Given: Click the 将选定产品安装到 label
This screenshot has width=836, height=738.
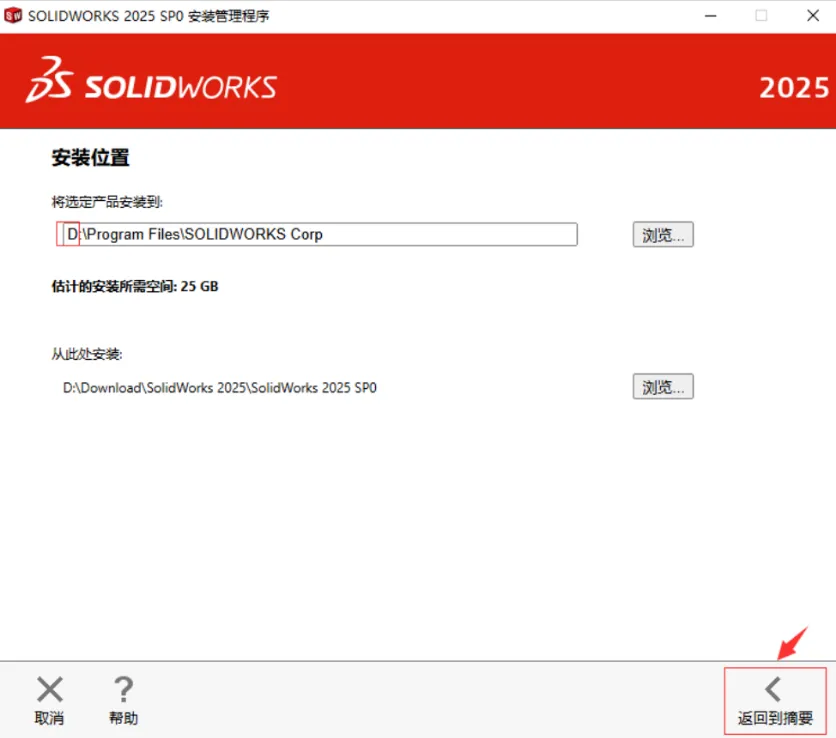Looking at the screenshot, I should [x=107, y=202].
